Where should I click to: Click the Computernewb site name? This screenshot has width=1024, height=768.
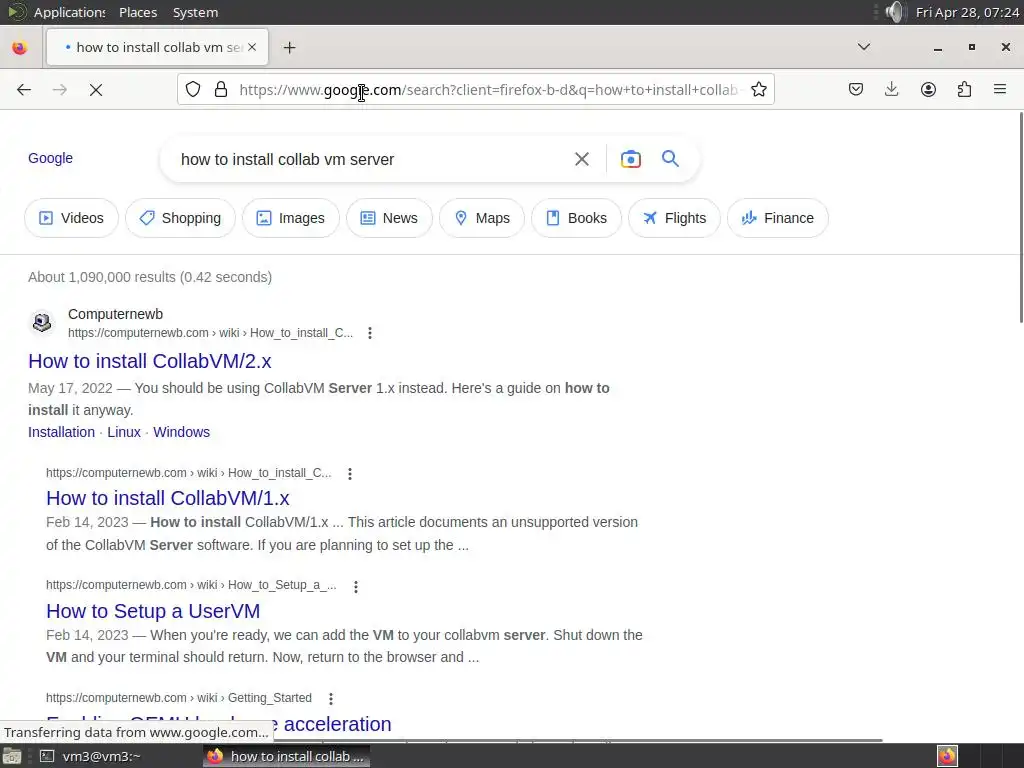(x=116, y=314)
